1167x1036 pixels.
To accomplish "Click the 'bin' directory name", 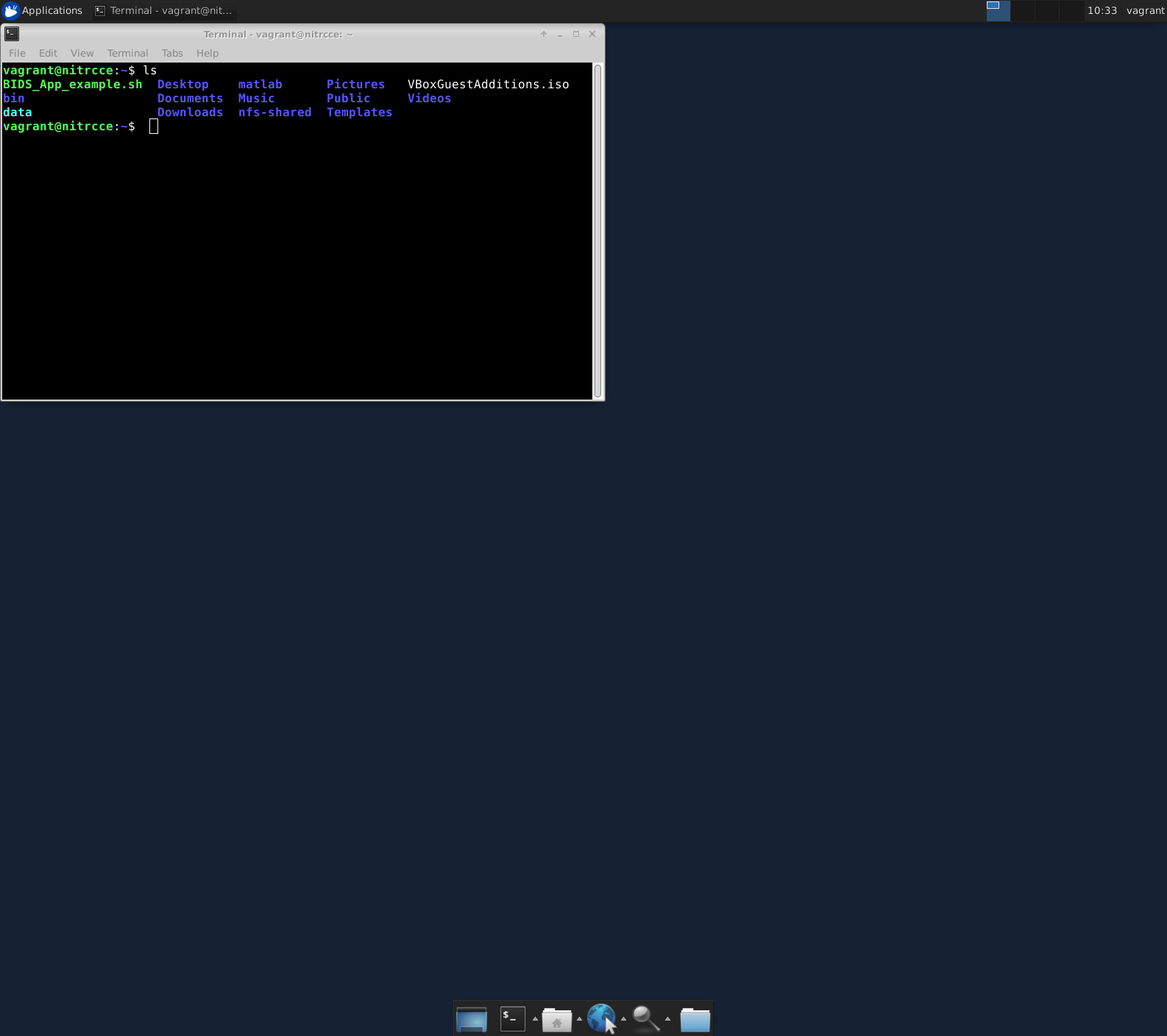I will coord(14,99).
